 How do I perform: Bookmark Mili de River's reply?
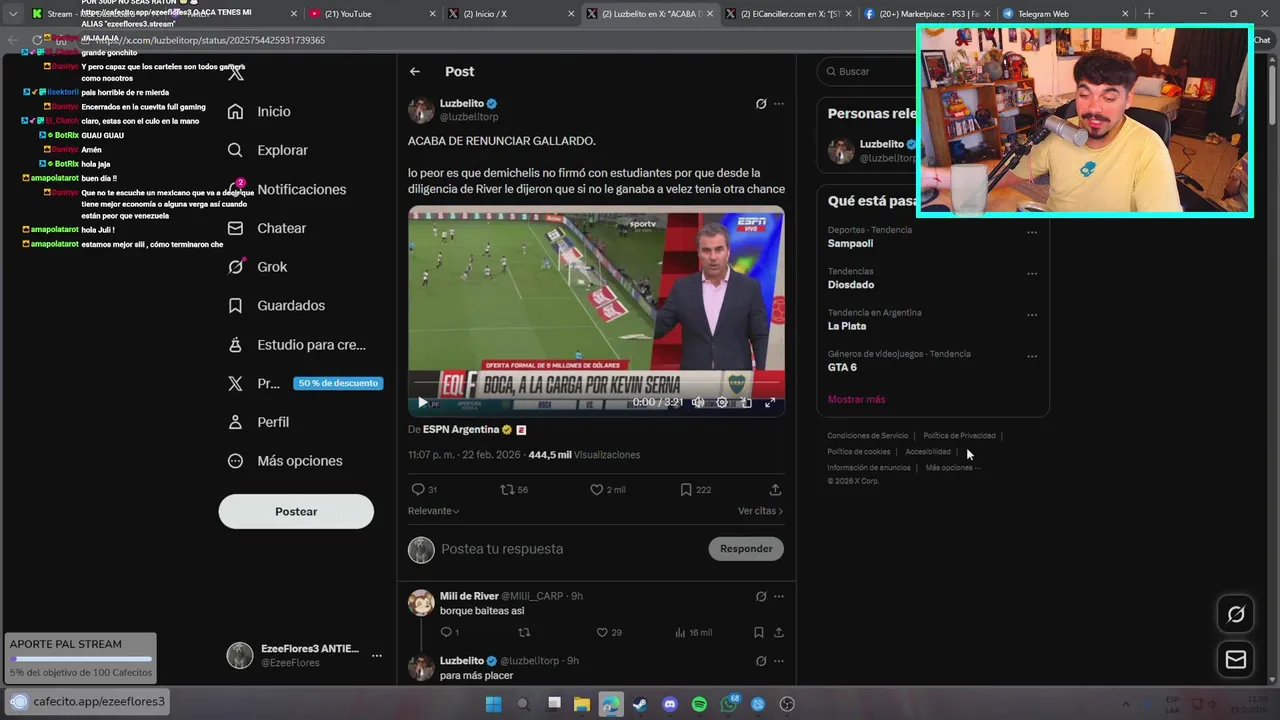759,633
